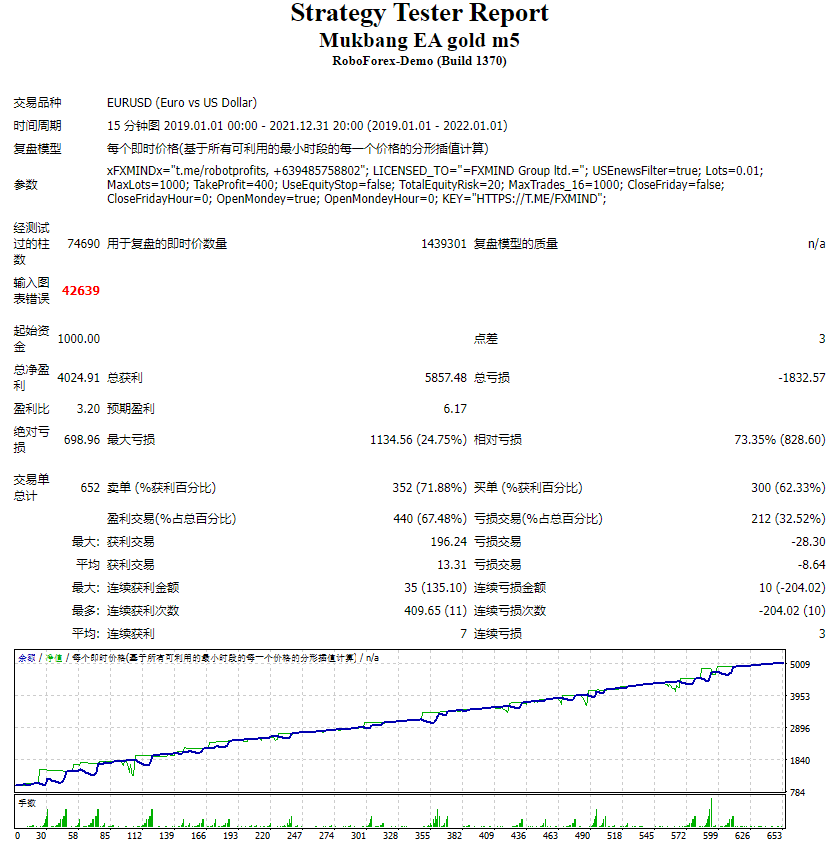
Task: Select the Mukbang EA gold m5 heading
Action: [x=419, y=40]
